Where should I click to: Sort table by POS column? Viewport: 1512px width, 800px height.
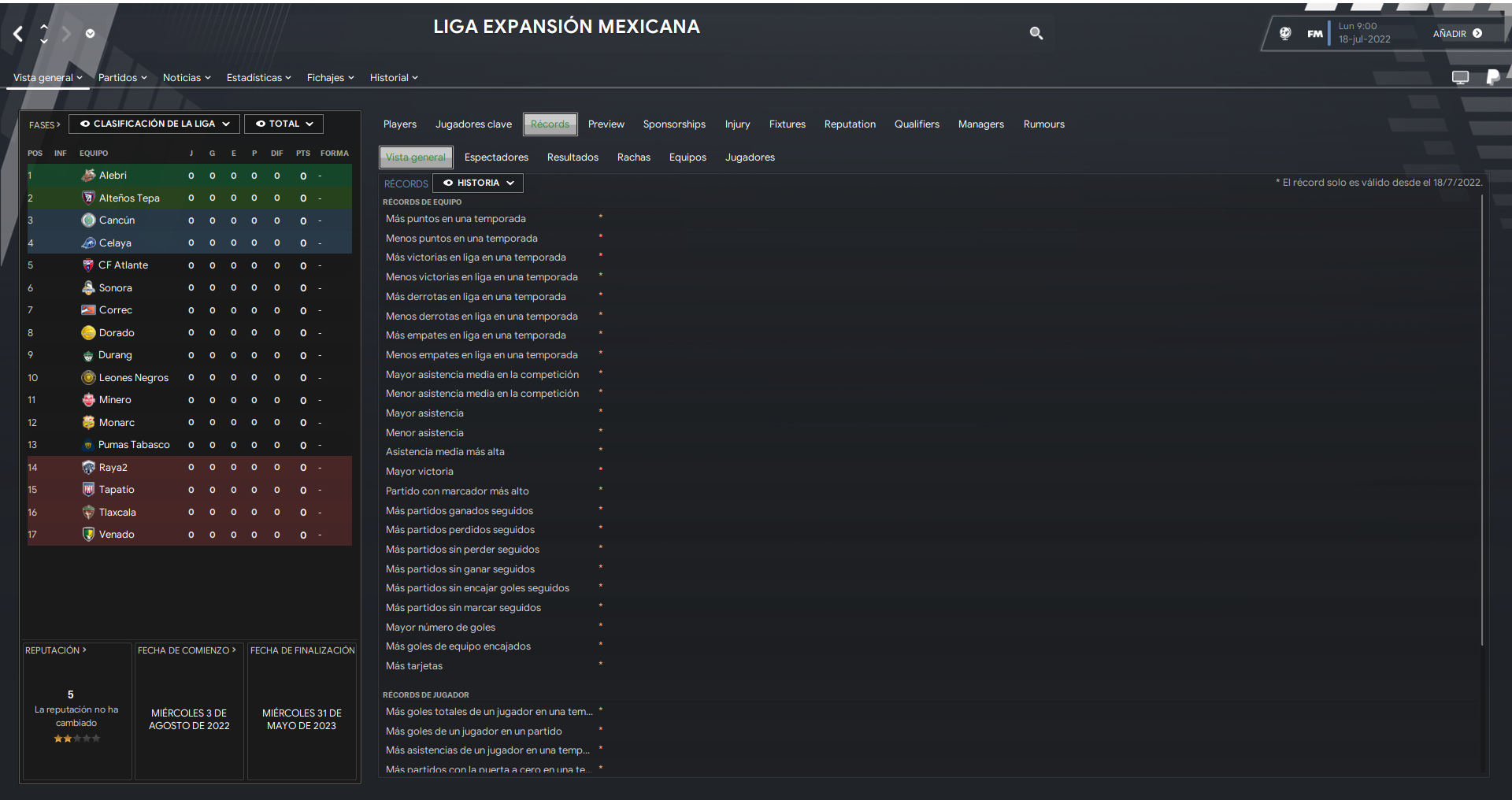[x=35, y=154]
